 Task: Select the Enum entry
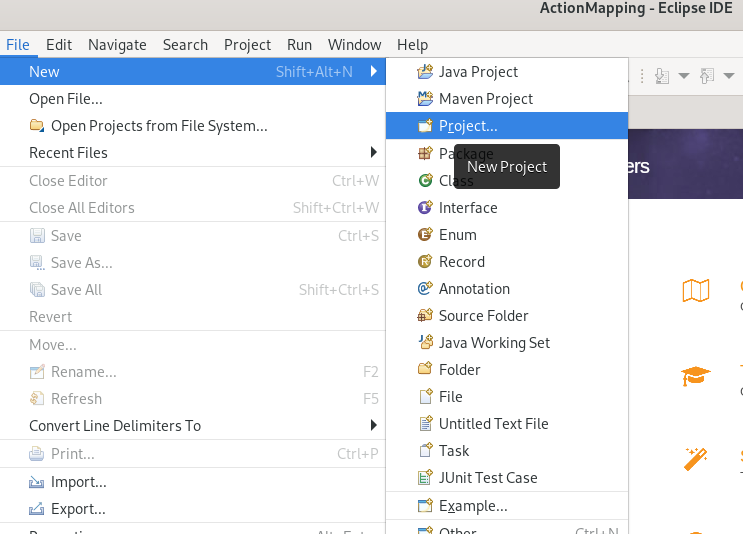pos(507,234)
